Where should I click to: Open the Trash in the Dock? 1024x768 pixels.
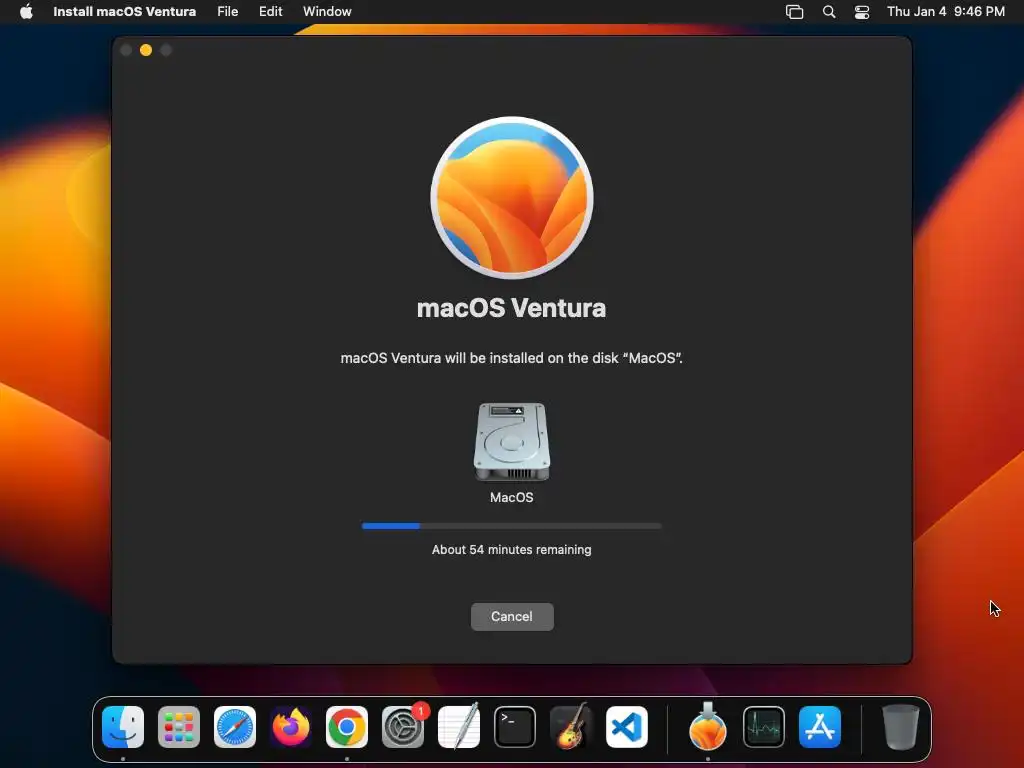tap(901, 727)
